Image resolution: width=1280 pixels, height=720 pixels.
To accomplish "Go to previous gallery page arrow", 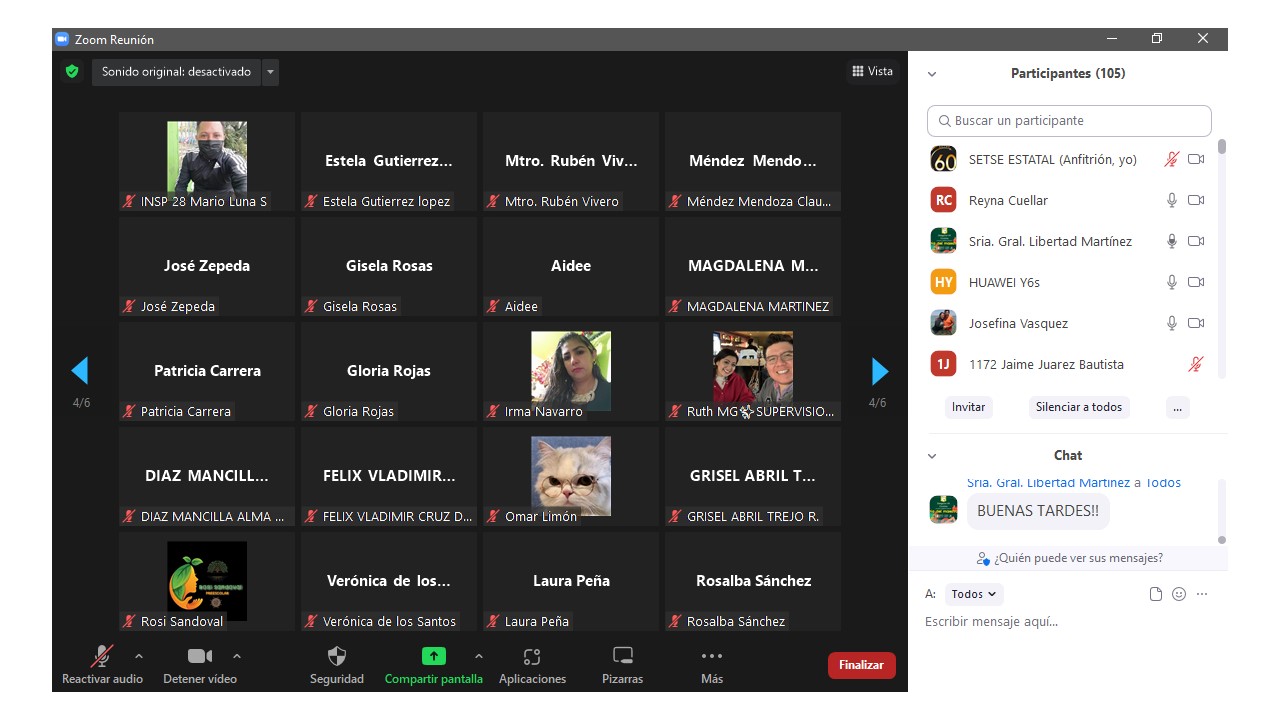I will 80,371.
